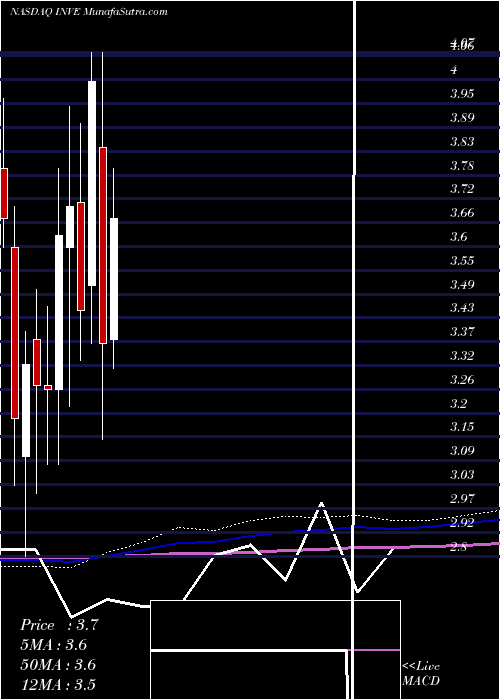Click the 3.55 price axis label
500x700 pixels.
(461, 261)
